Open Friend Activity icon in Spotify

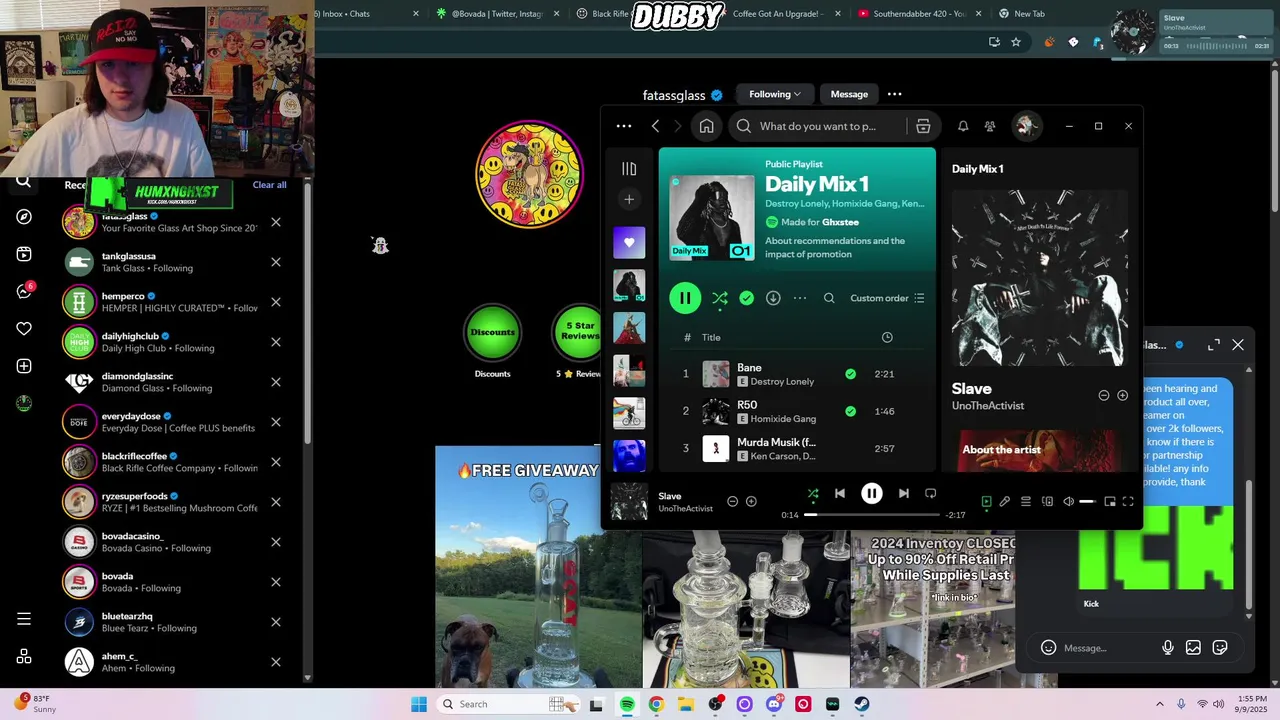click(x=990, y=126)
